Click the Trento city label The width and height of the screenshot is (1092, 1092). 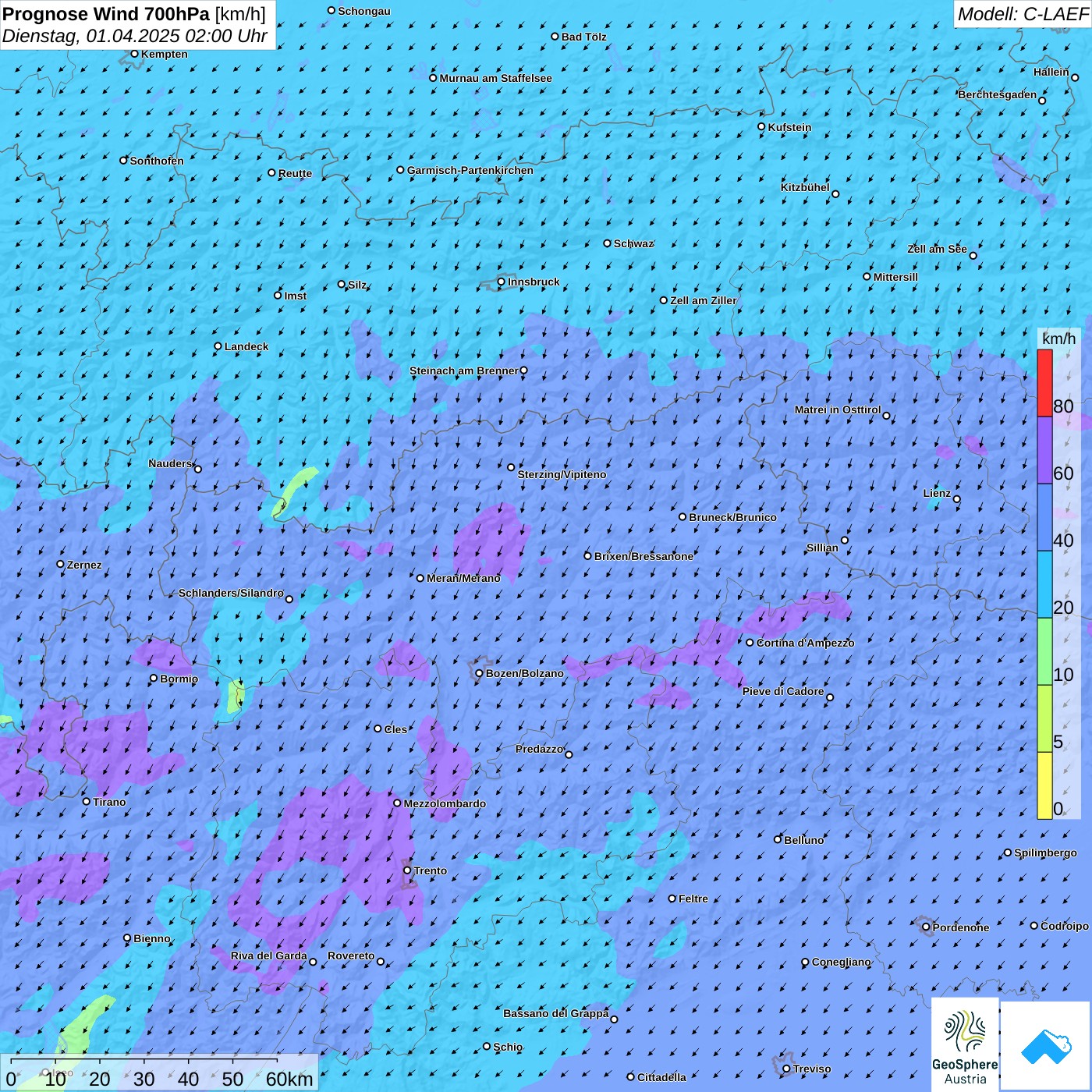point(431,870)
